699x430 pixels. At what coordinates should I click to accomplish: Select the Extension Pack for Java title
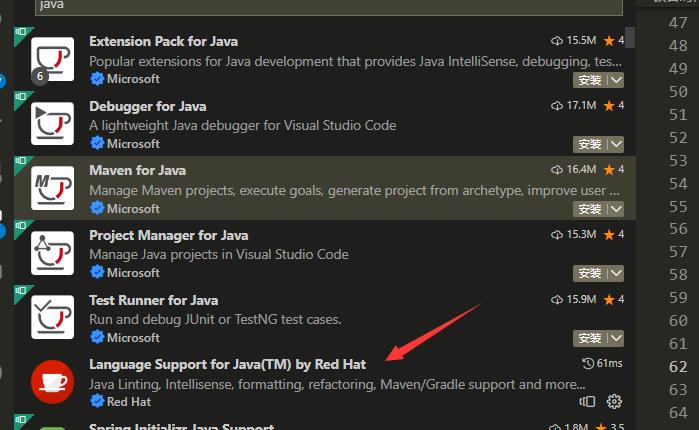click(x=163, y=41)
